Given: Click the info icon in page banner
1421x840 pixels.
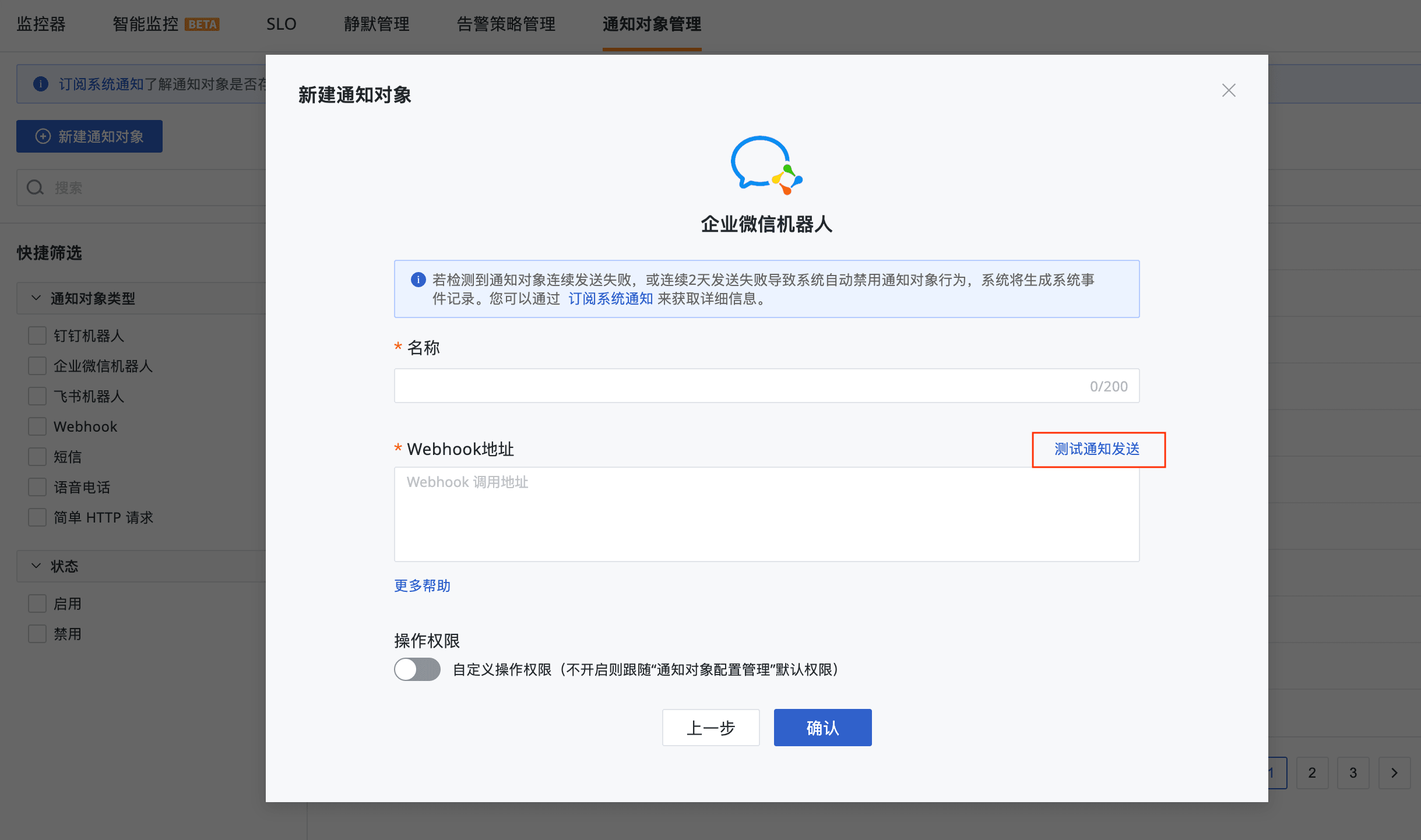Looking at the screenshot, I should coord(41,84).
